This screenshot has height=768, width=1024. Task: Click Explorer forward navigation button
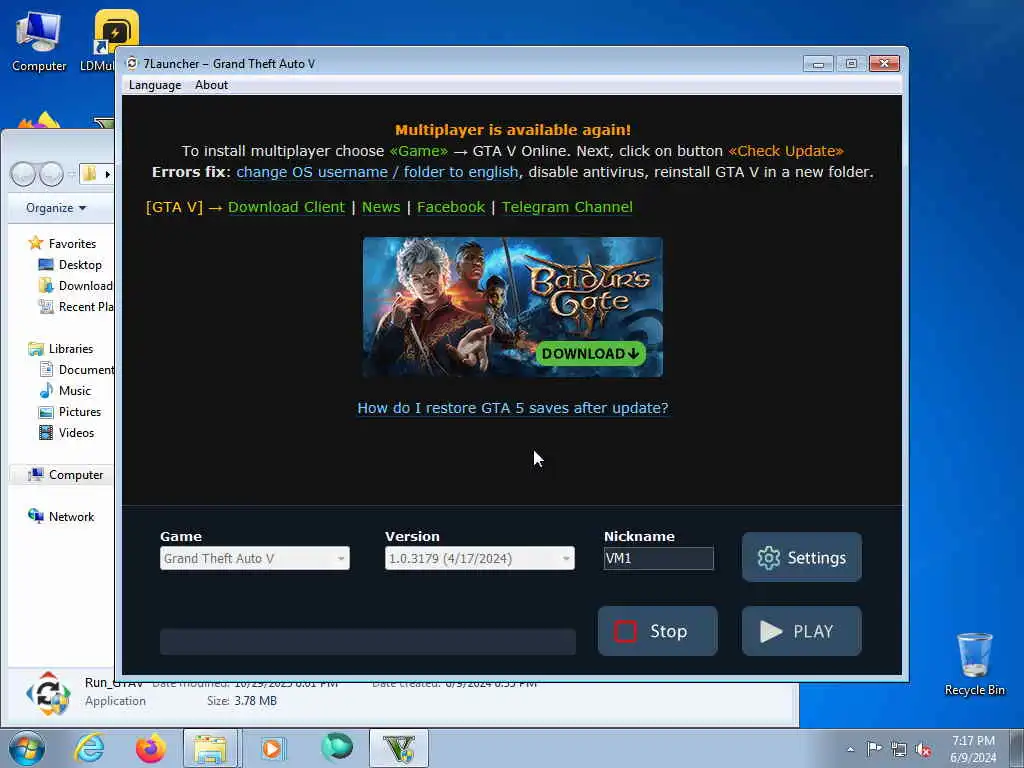pos(51,174)
